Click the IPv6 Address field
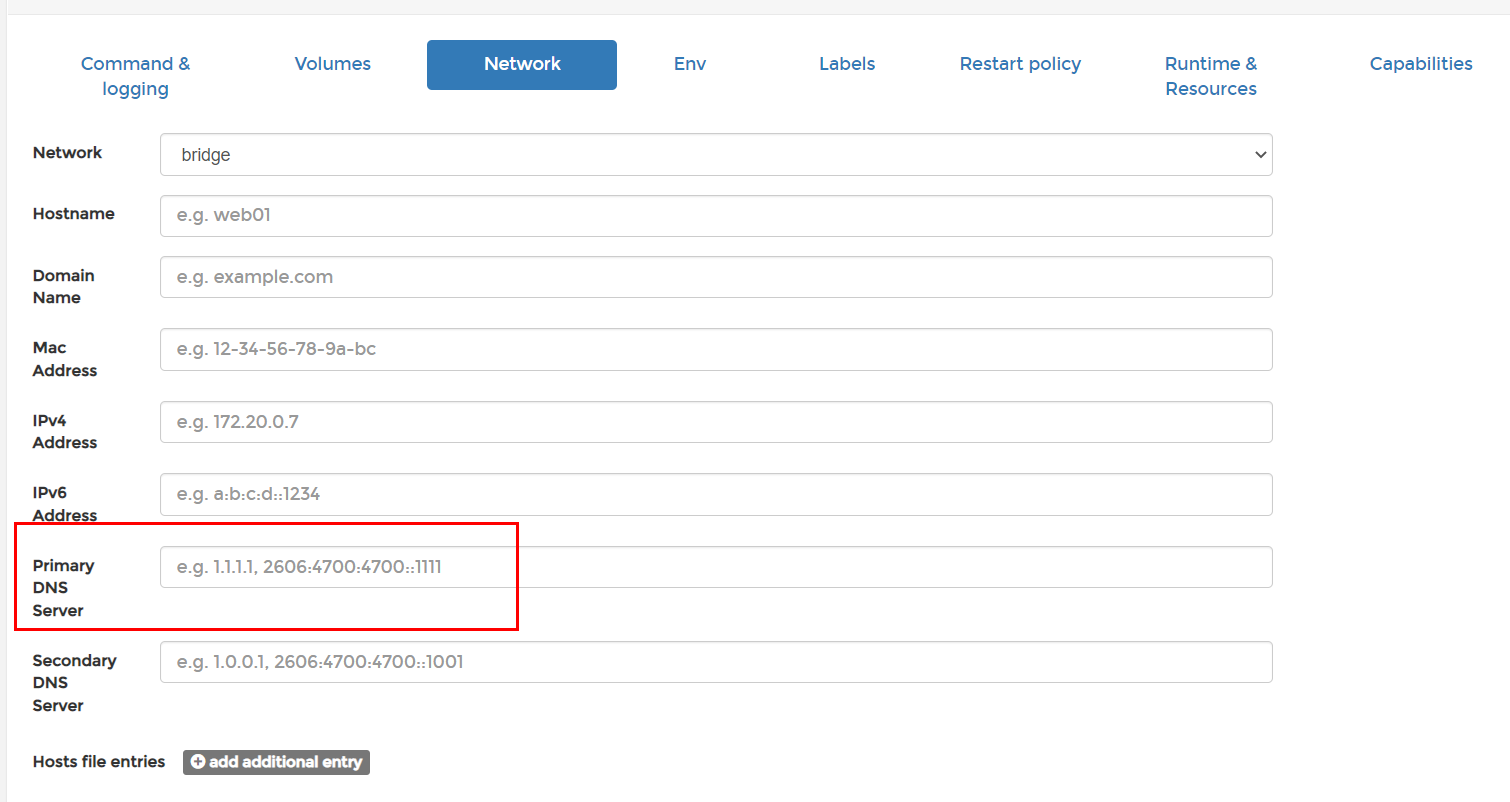The height and width of the screenshot is (802, 1510). (715, 494)
